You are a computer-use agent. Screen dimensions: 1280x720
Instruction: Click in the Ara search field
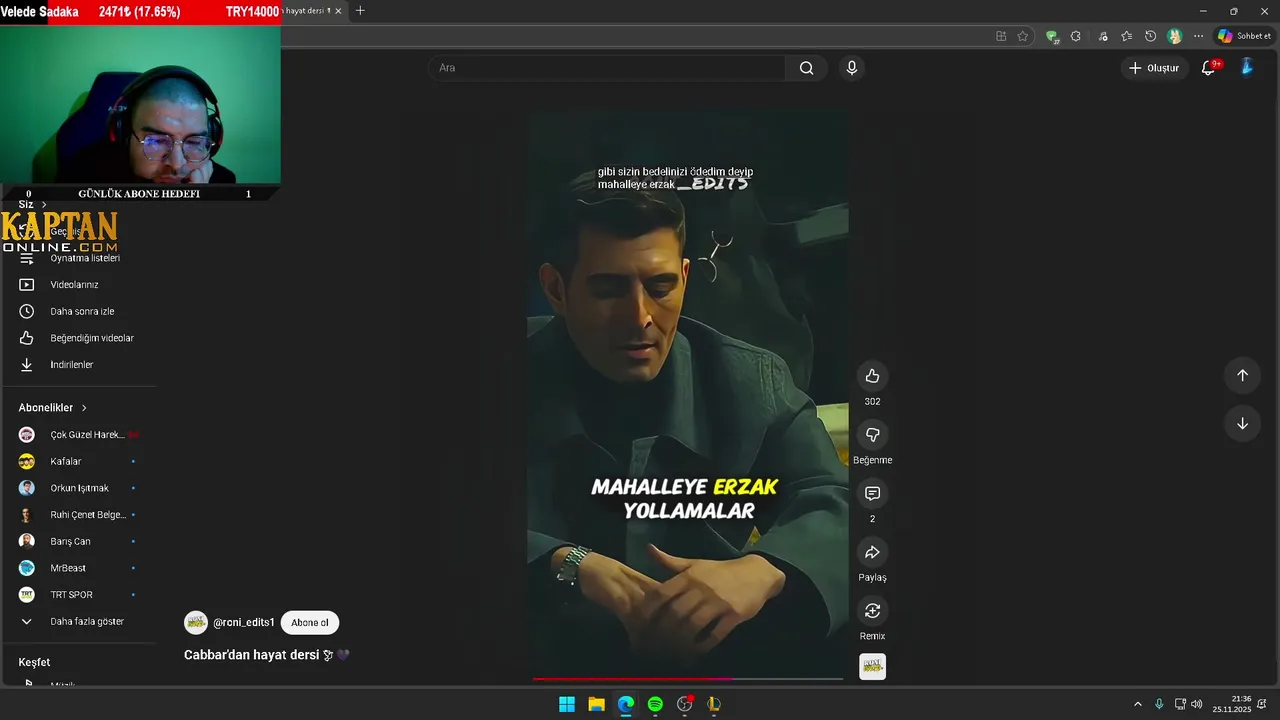608,68
